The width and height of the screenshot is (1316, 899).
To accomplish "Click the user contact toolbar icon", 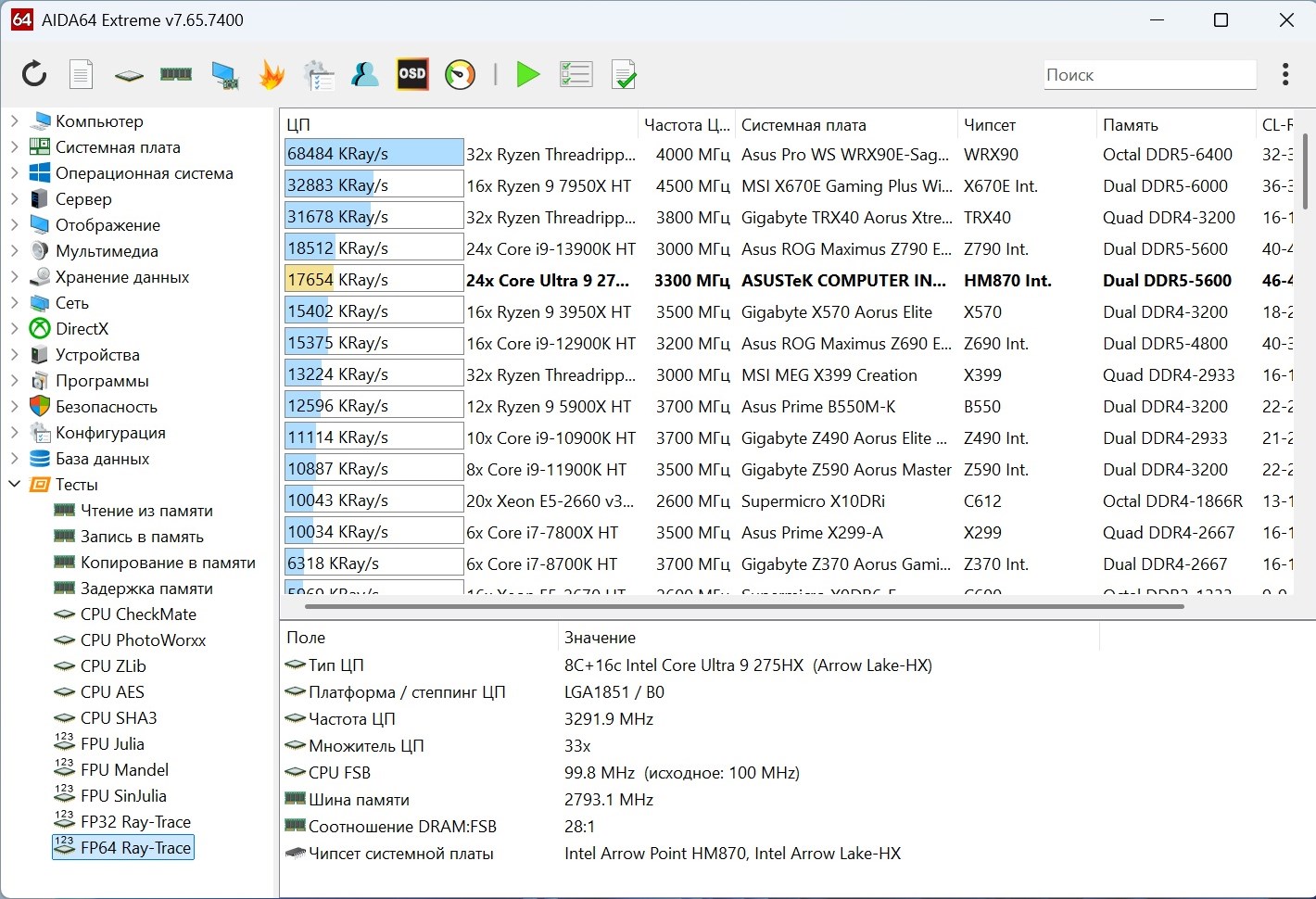I will click(x=364, y=74).
